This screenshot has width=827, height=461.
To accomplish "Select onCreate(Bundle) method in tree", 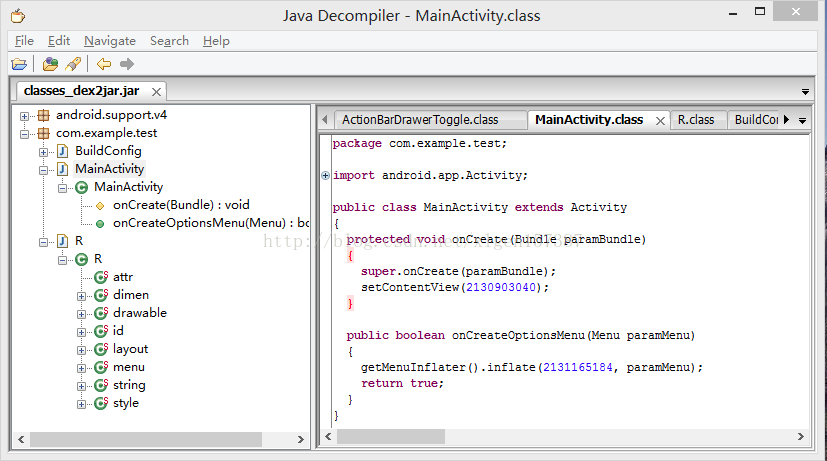I will point(180,205).
